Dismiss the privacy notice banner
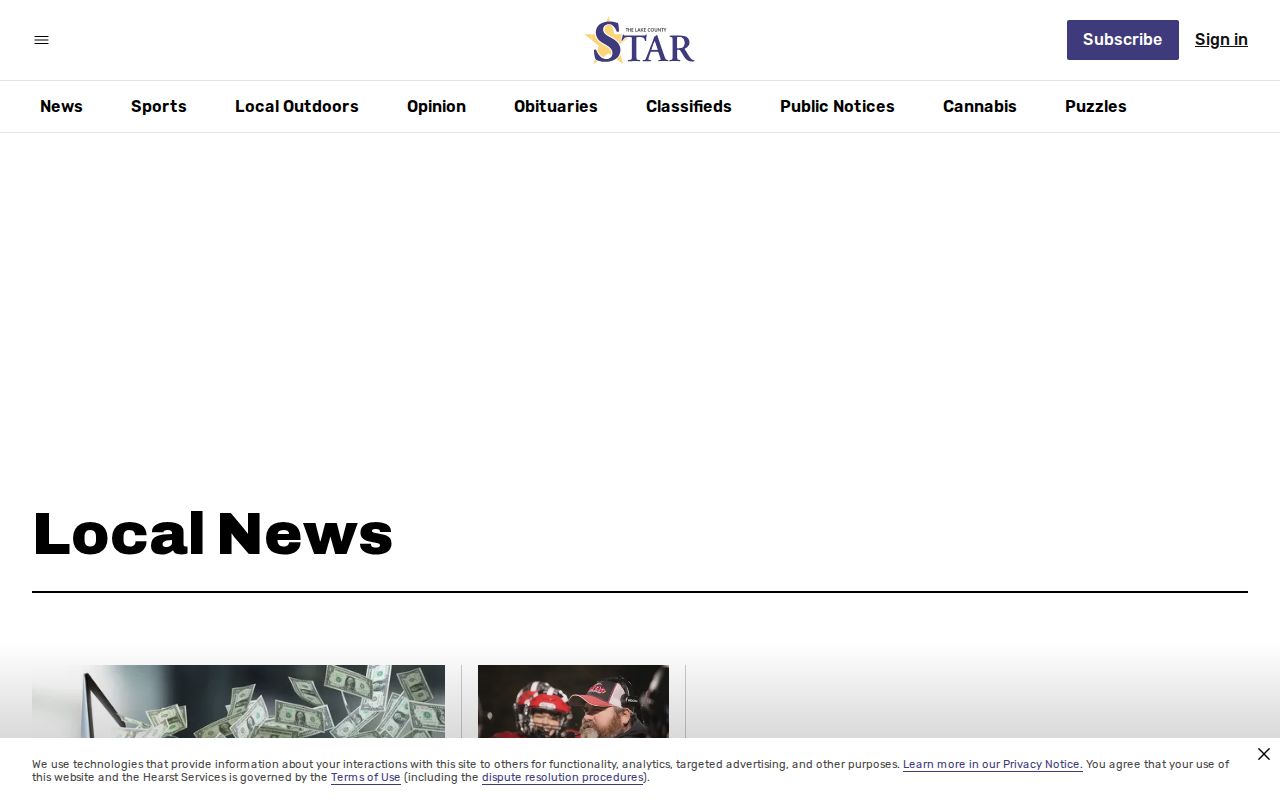The image size is (1280, 800). [1263, 754]
